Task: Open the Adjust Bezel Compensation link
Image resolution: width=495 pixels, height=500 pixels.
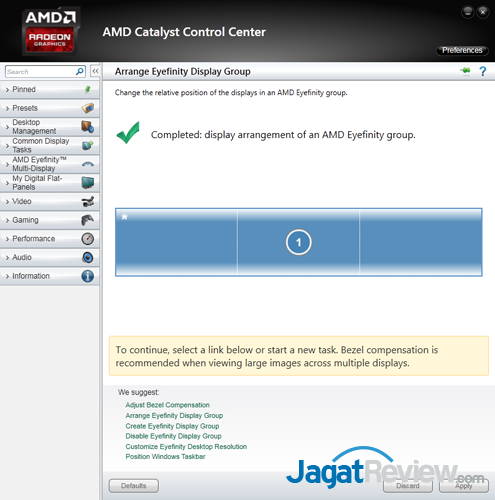Action: (x=167, y=405)
